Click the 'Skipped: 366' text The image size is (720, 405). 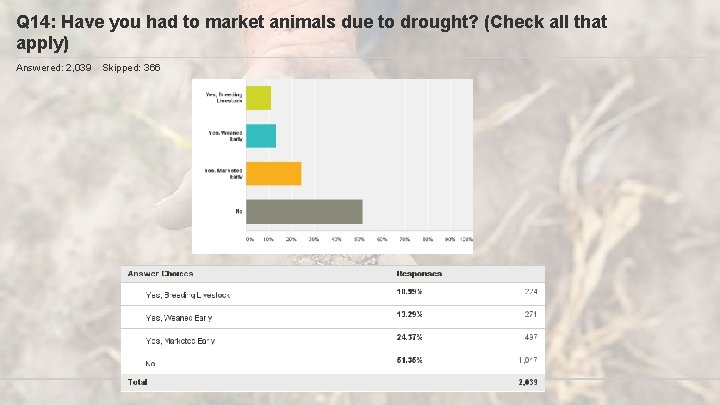click(131, 67)
